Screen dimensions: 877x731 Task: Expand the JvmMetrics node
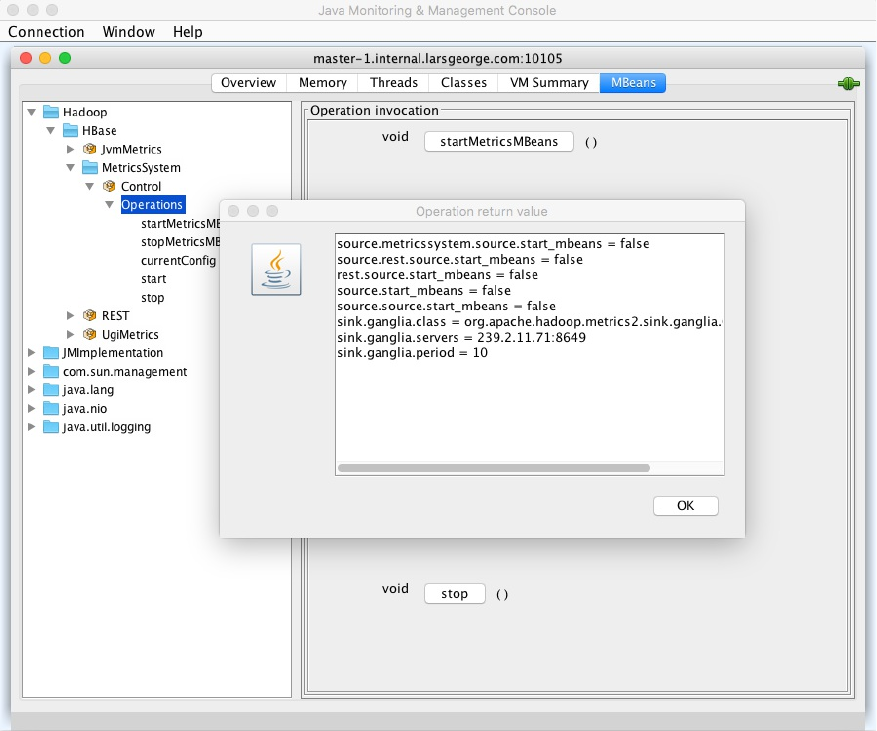tap(70, 149)
